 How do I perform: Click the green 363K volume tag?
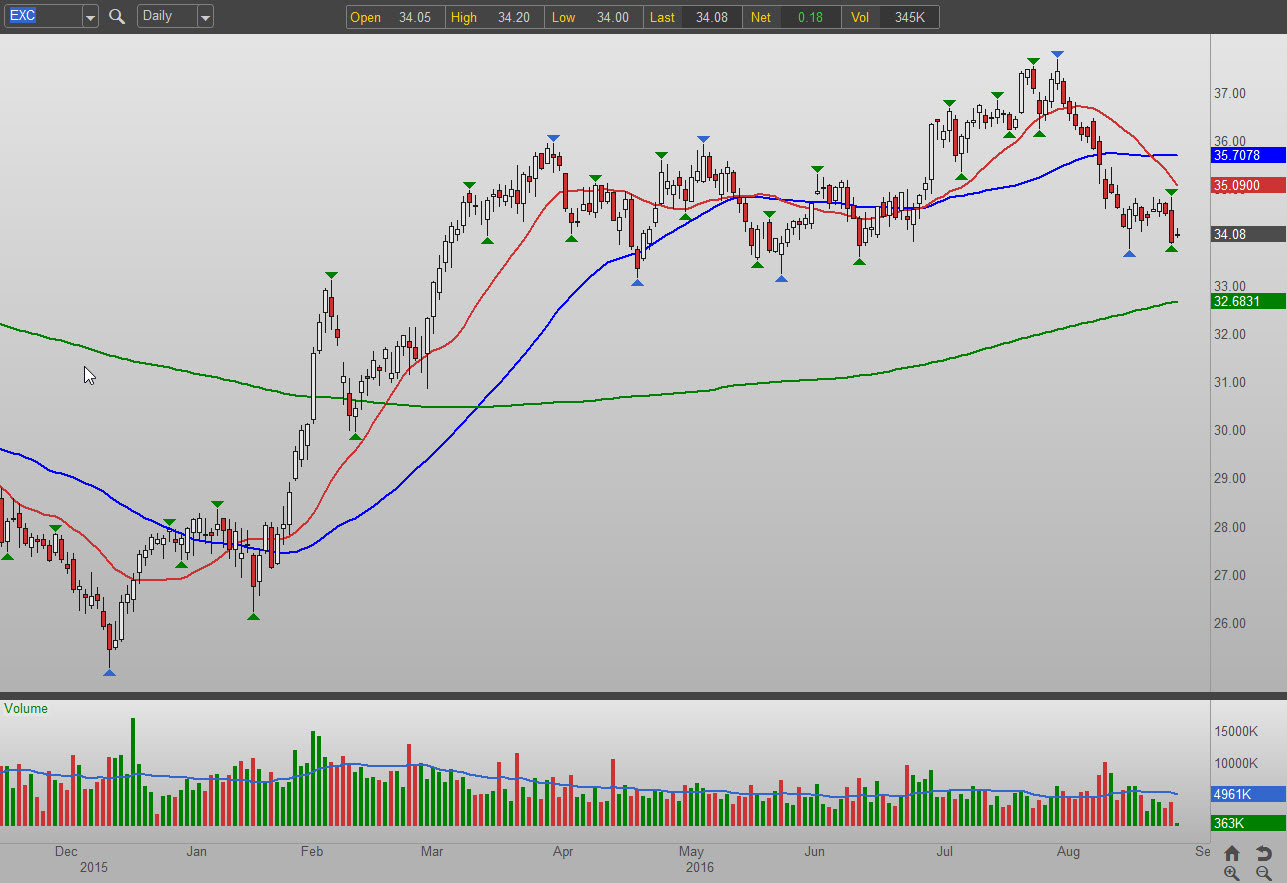pos(1248,823)
